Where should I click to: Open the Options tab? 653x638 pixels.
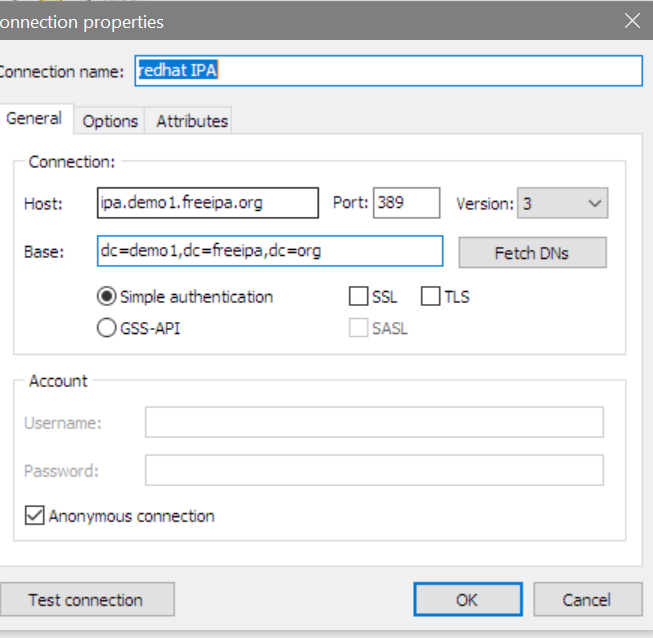110,121
